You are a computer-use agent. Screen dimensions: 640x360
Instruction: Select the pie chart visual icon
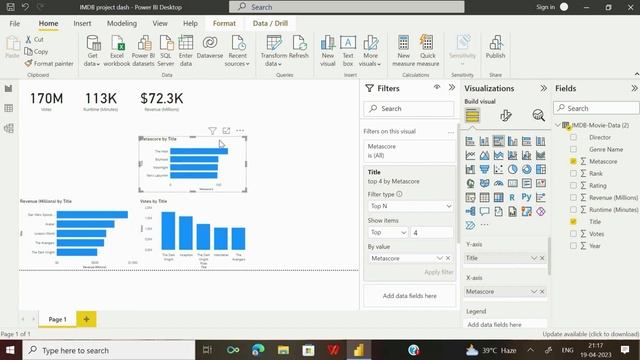pyautogui.click(x=512, y=169)
